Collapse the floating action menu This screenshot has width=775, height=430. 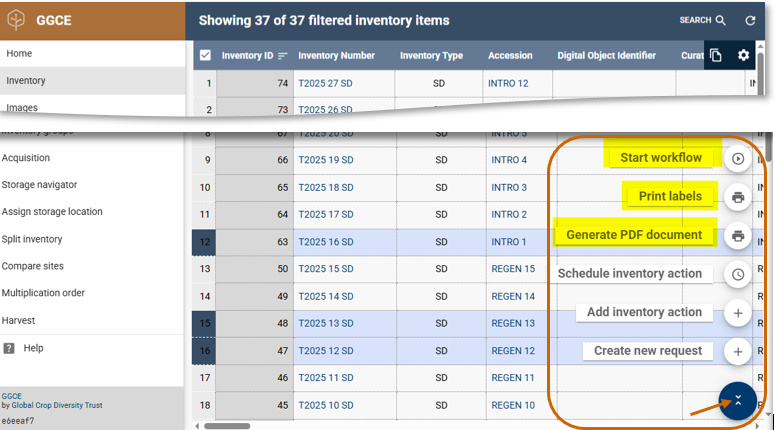click(738, 400)
